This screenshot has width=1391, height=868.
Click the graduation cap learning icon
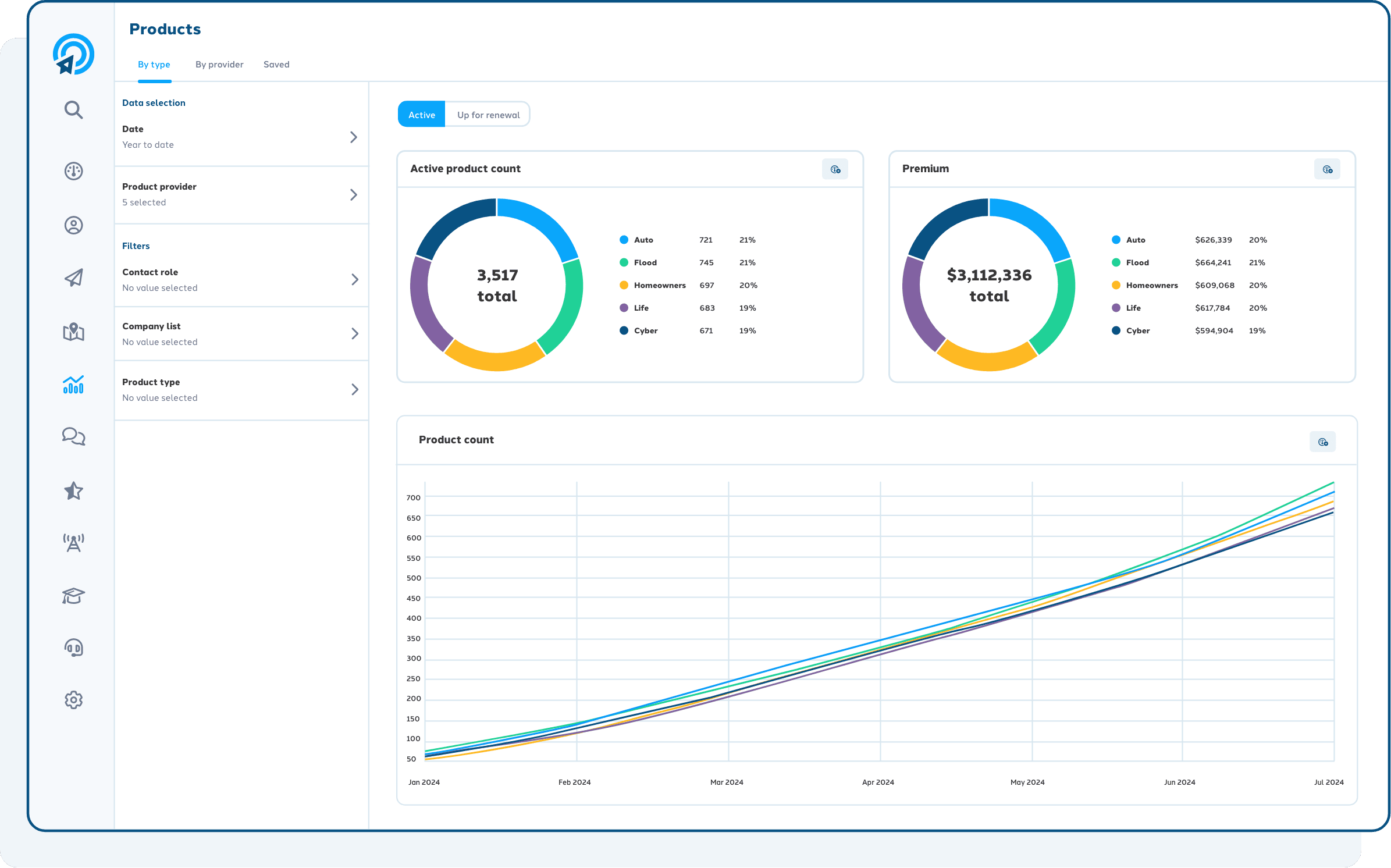(x=73, y=595)
